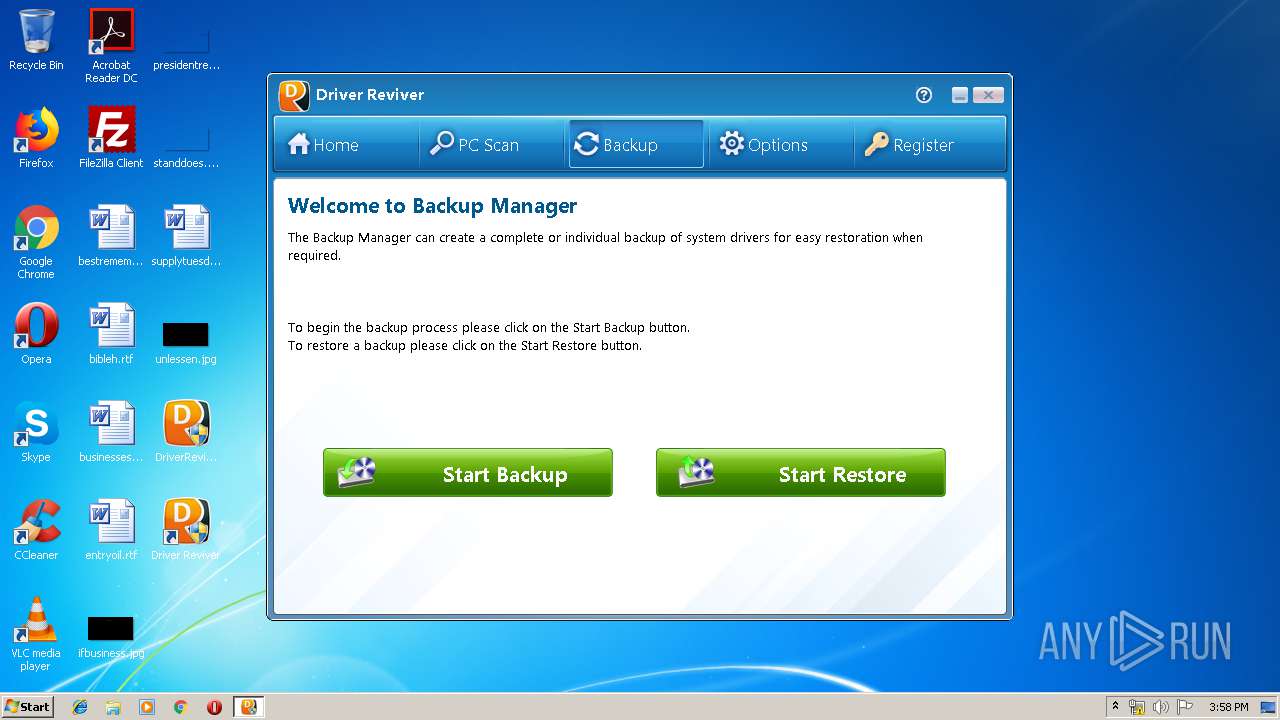Open VLC media player shortcut
This screenshot has height=720, width=1280.
36,634
